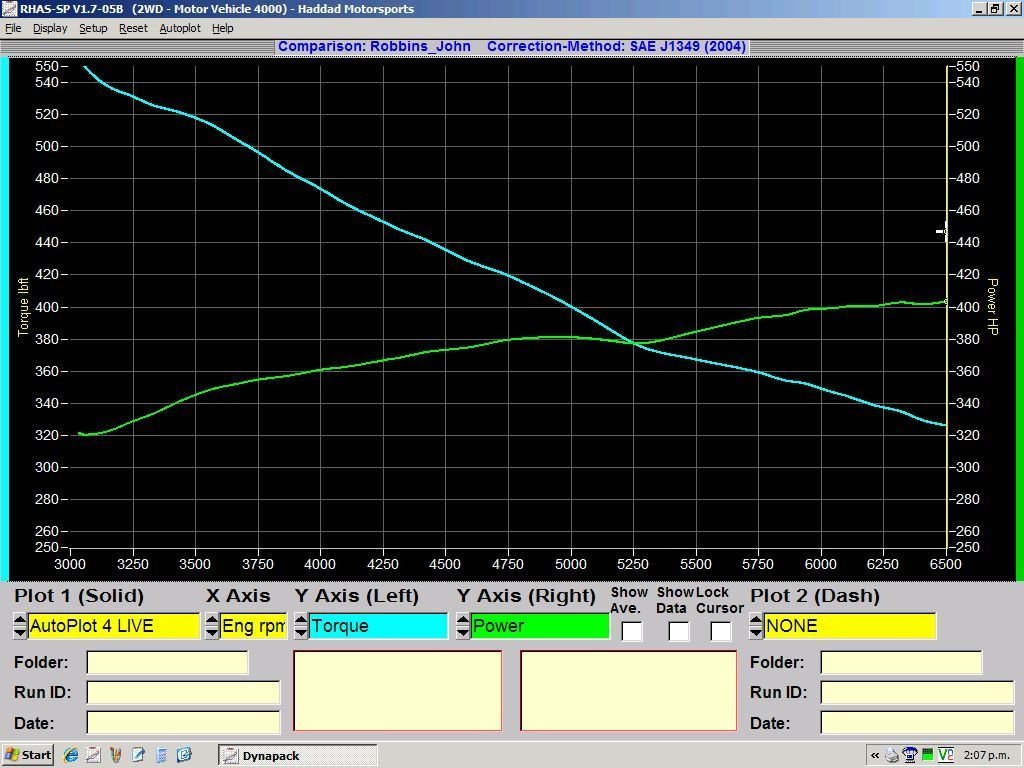Open the Help menu
The height and width of the screenshot is (768, 1024).
223,28
